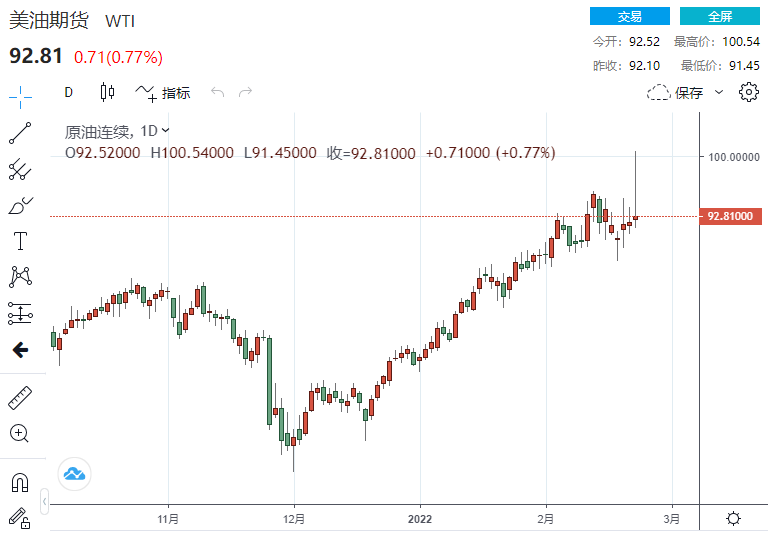Select the ruler measure tool

(x=20, y=397)
